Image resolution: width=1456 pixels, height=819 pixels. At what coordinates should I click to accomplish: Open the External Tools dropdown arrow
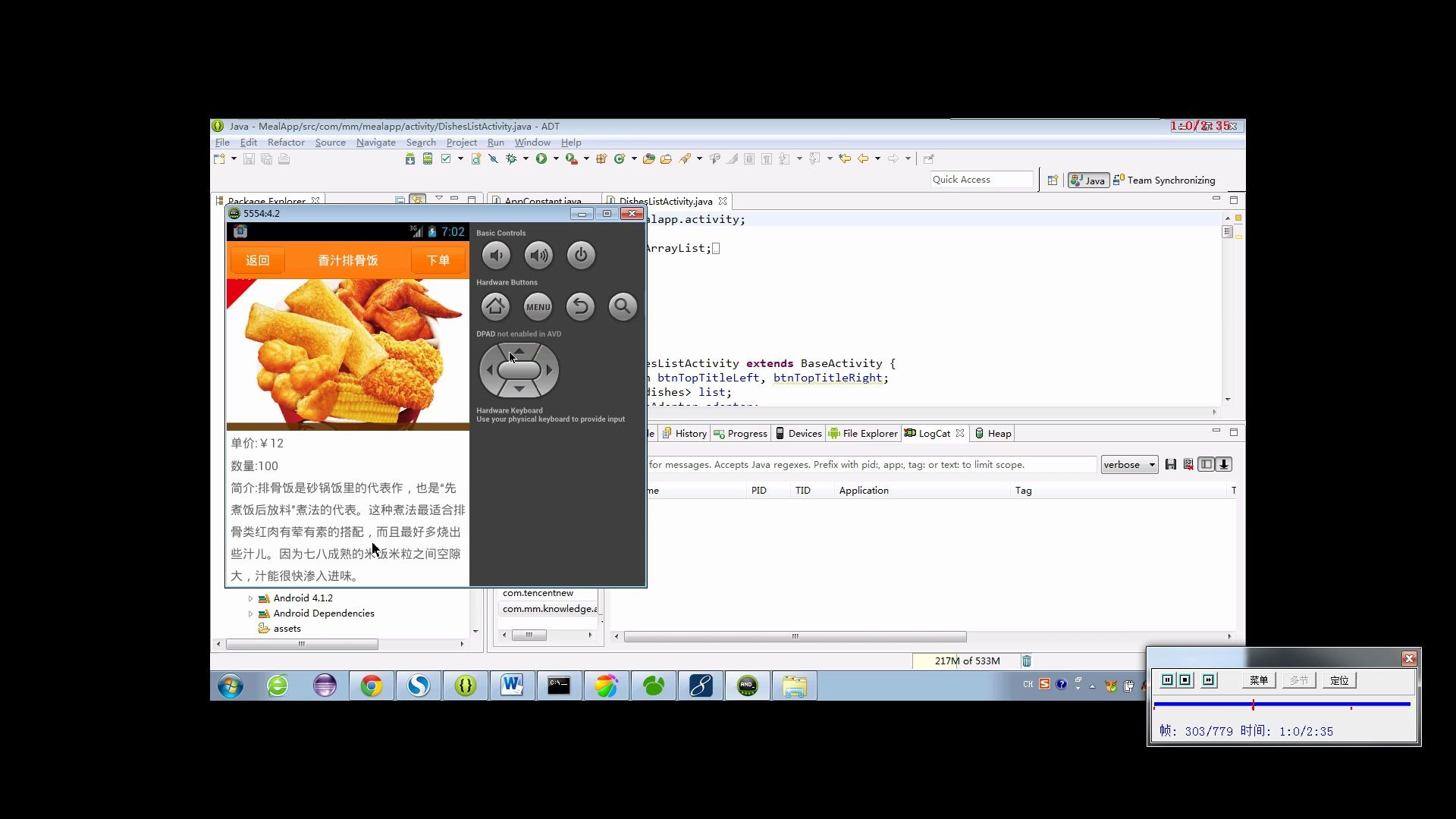click(586, 158)
